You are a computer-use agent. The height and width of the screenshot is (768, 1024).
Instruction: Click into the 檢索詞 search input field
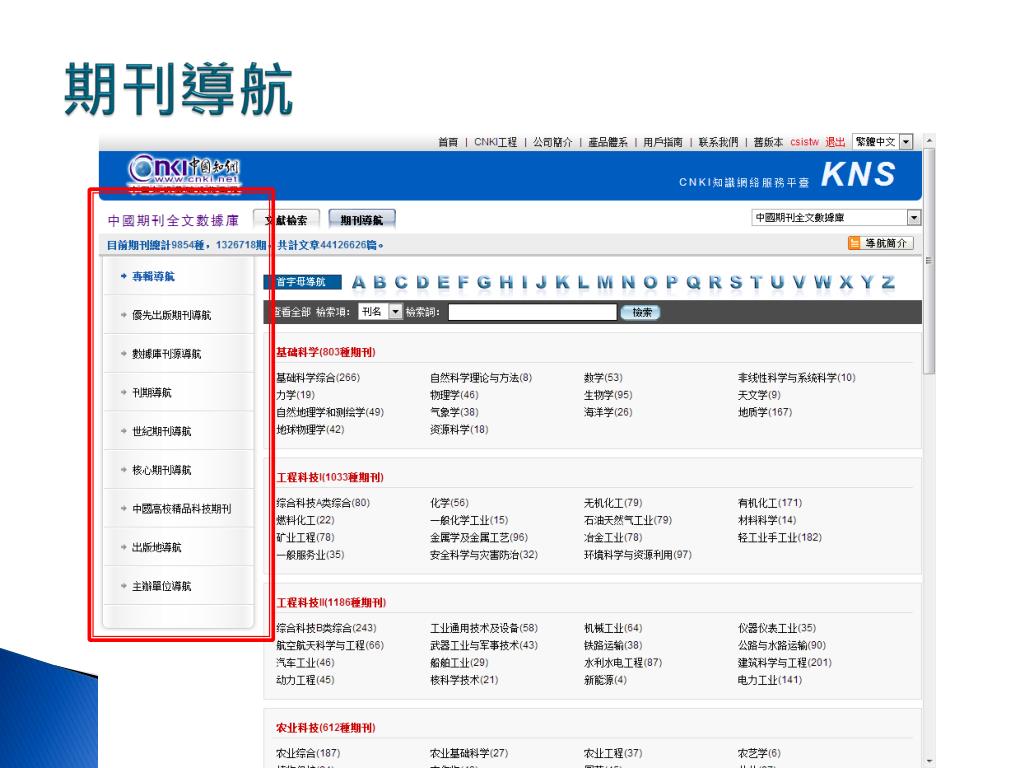[x=532, y=312]
